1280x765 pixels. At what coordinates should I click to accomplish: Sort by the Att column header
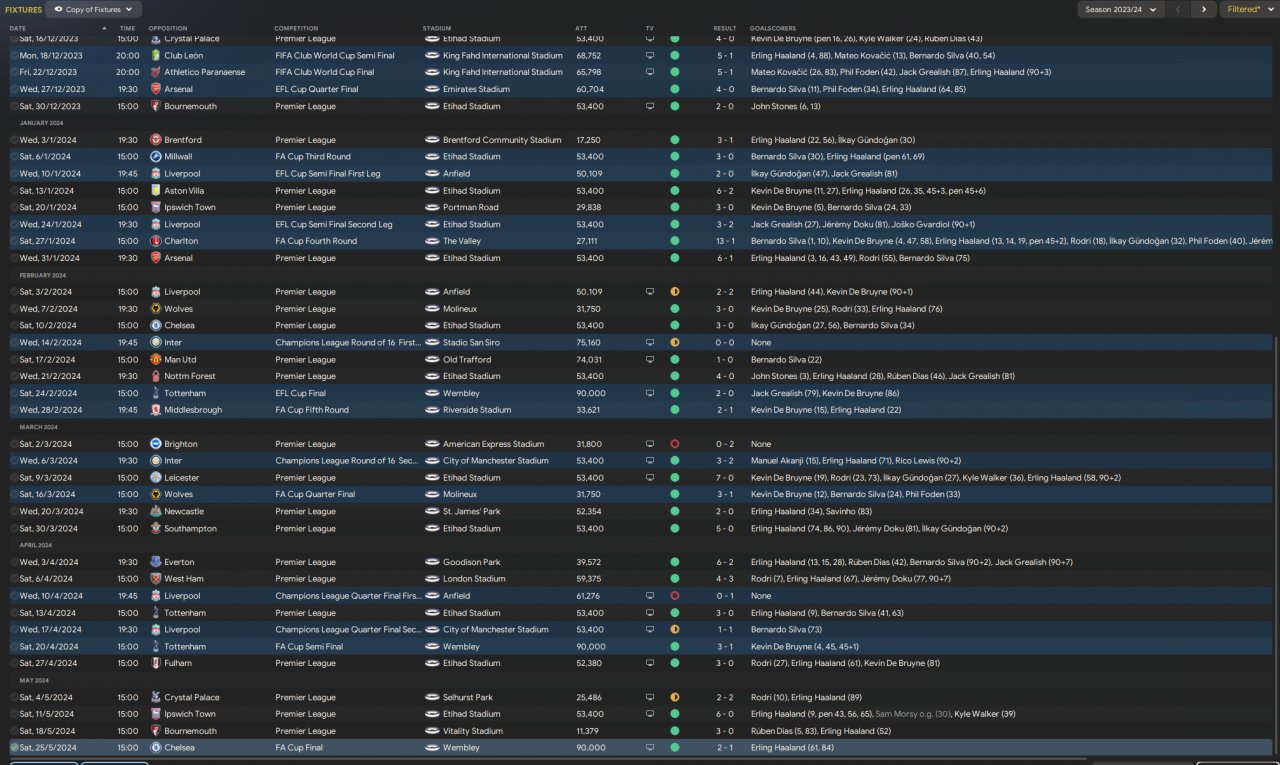click(582, 28)
